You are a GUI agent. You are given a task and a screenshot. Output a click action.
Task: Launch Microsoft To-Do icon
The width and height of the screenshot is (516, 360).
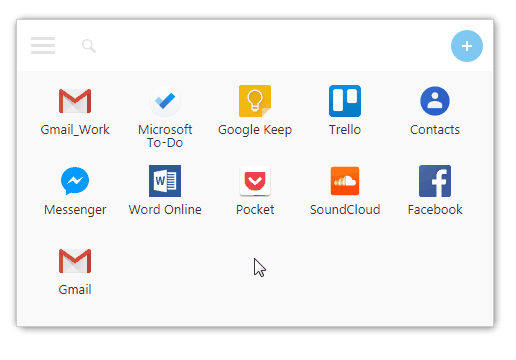[165, 101]
